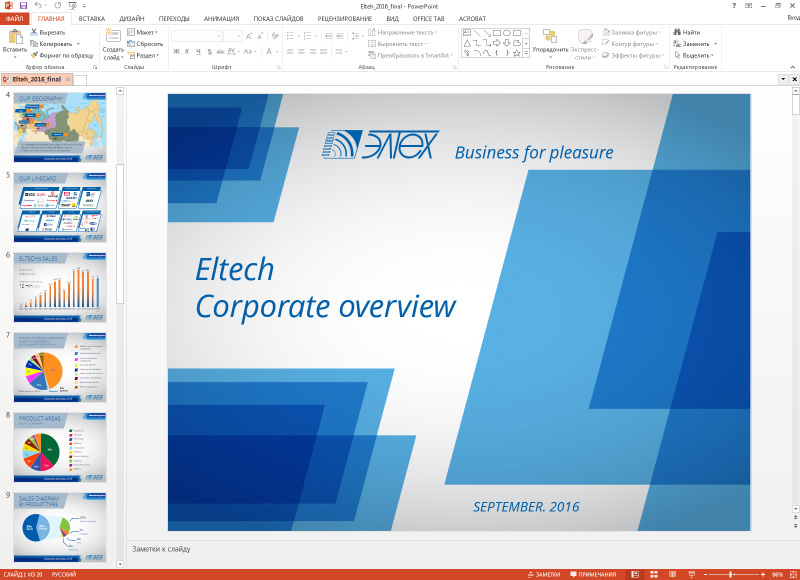Toggle bold formatting Ж
Viewport: 800px width, 580px height.
[176, 52]
